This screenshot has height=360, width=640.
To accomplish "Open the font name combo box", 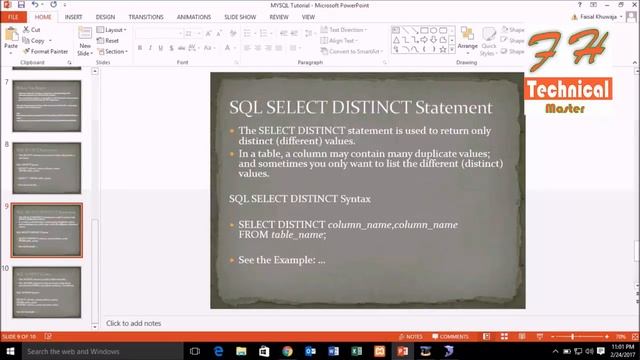I will click(159, 33).
